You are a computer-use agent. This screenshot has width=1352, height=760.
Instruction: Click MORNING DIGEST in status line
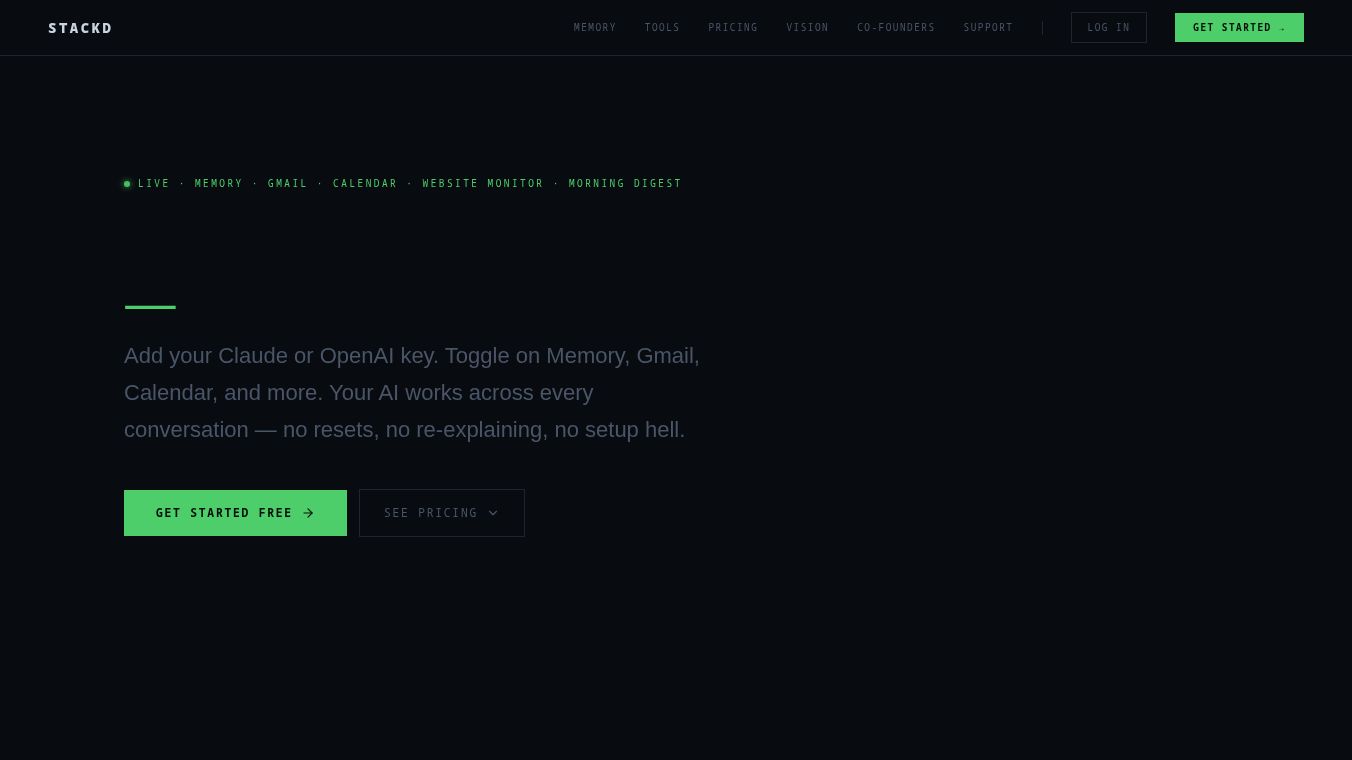click(x=625, y=184)
